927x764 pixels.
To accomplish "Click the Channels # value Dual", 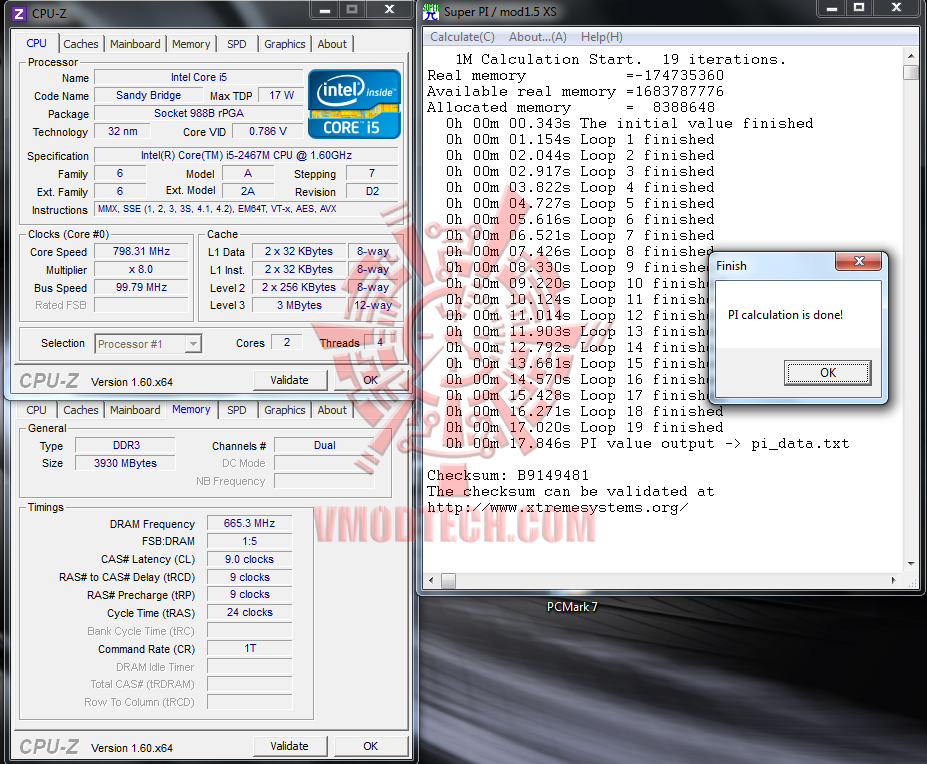I will (325, 445).
